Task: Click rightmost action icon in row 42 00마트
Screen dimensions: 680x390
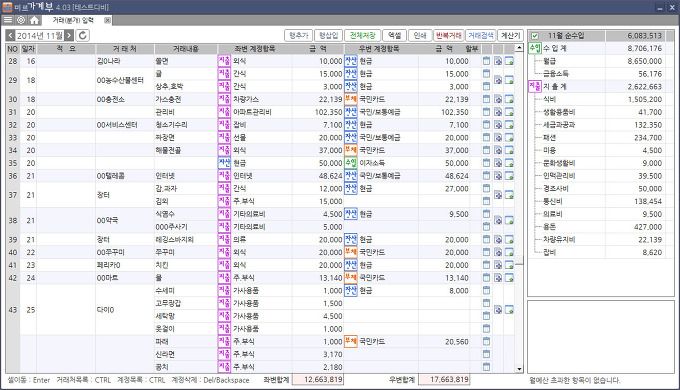Action: [x=509, y=278]
